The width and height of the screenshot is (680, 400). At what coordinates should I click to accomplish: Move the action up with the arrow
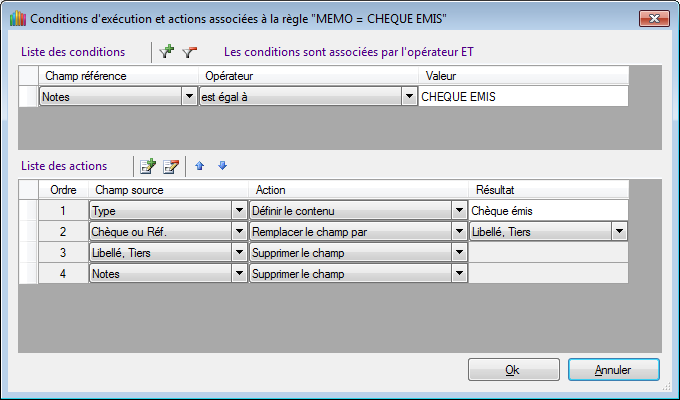[200, 166]
